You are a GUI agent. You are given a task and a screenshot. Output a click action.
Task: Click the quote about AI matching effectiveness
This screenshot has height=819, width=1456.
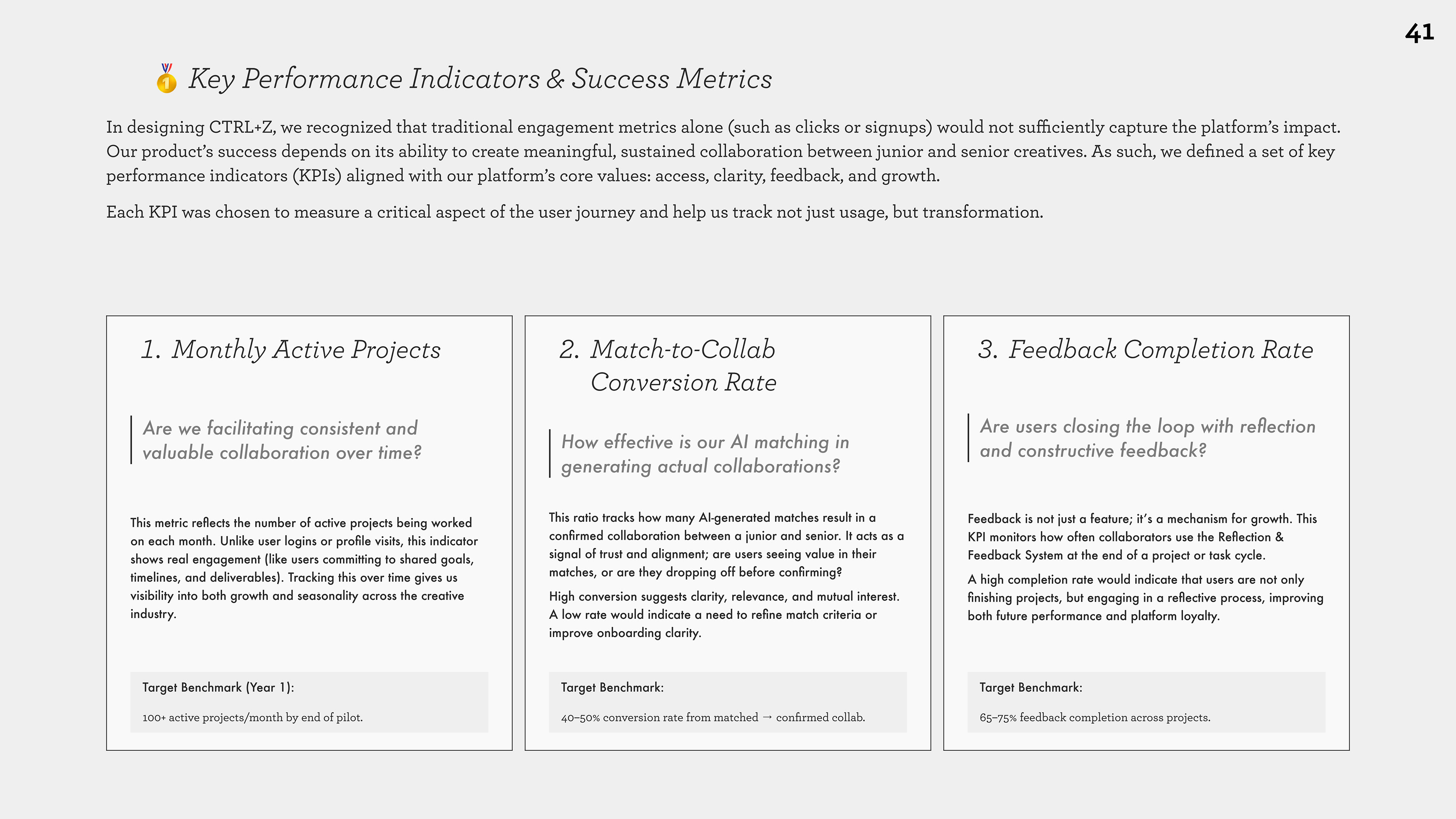coord(704,454)
